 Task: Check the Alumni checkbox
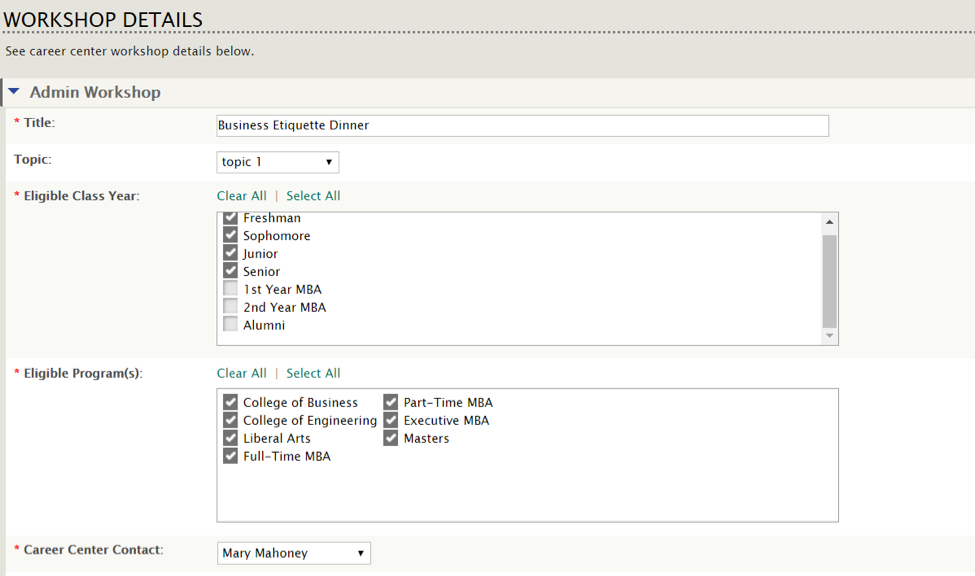[230, 325]
